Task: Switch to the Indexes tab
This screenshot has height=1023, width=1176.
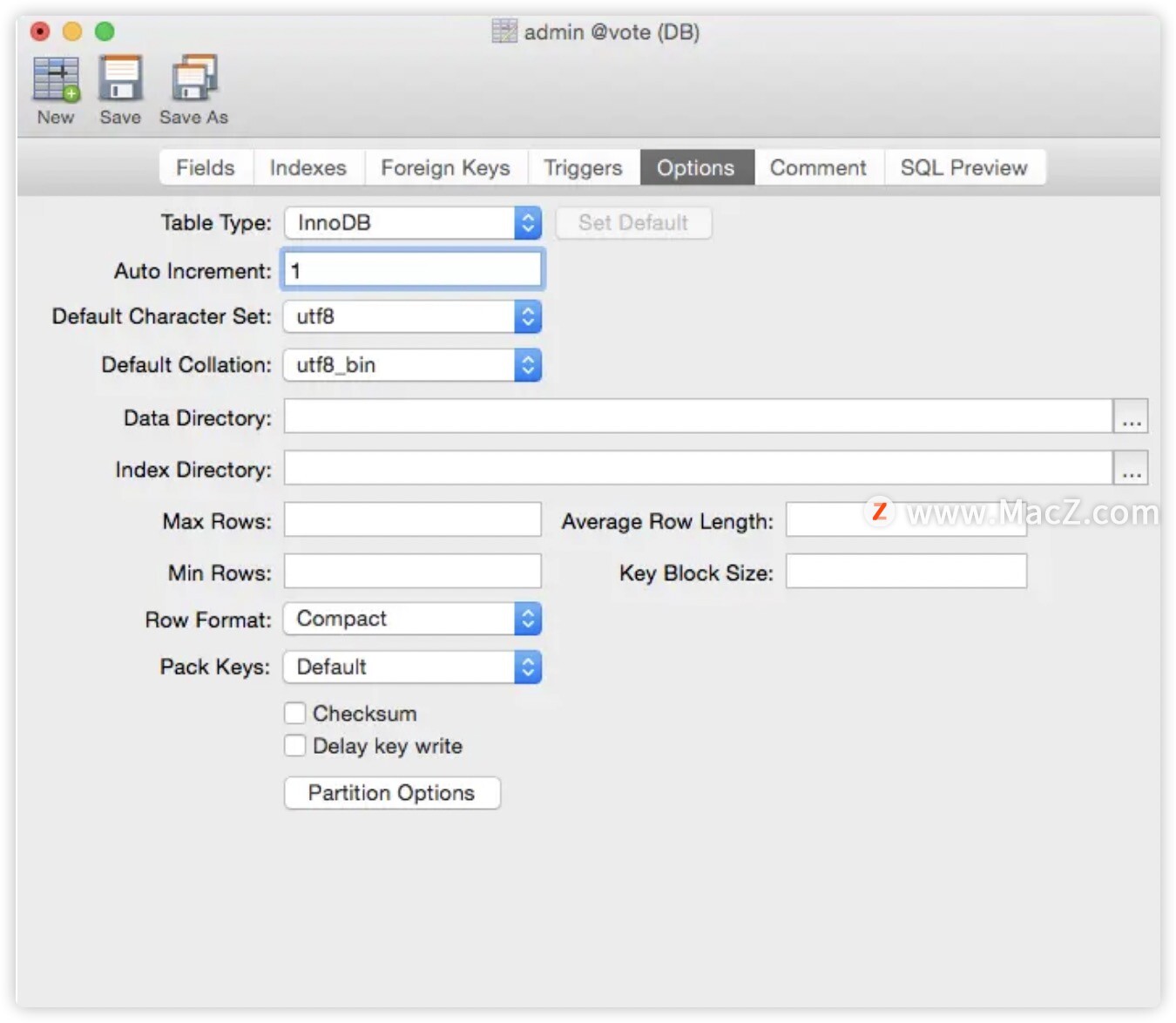Action: coord(308,167)
